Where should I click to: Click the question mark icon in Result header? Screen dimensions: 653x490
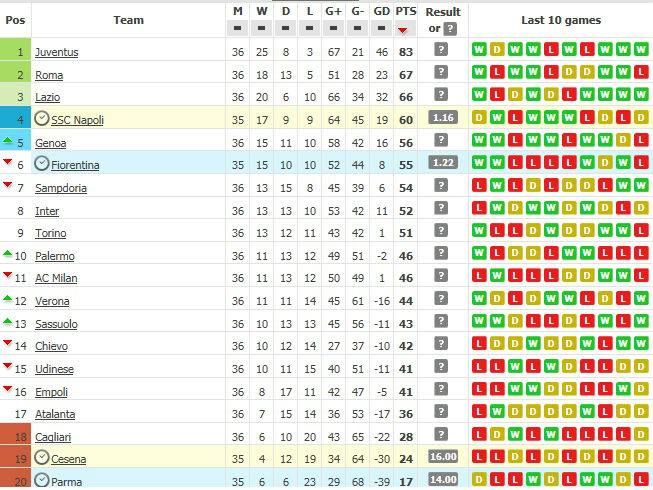(x=450, y=28)
